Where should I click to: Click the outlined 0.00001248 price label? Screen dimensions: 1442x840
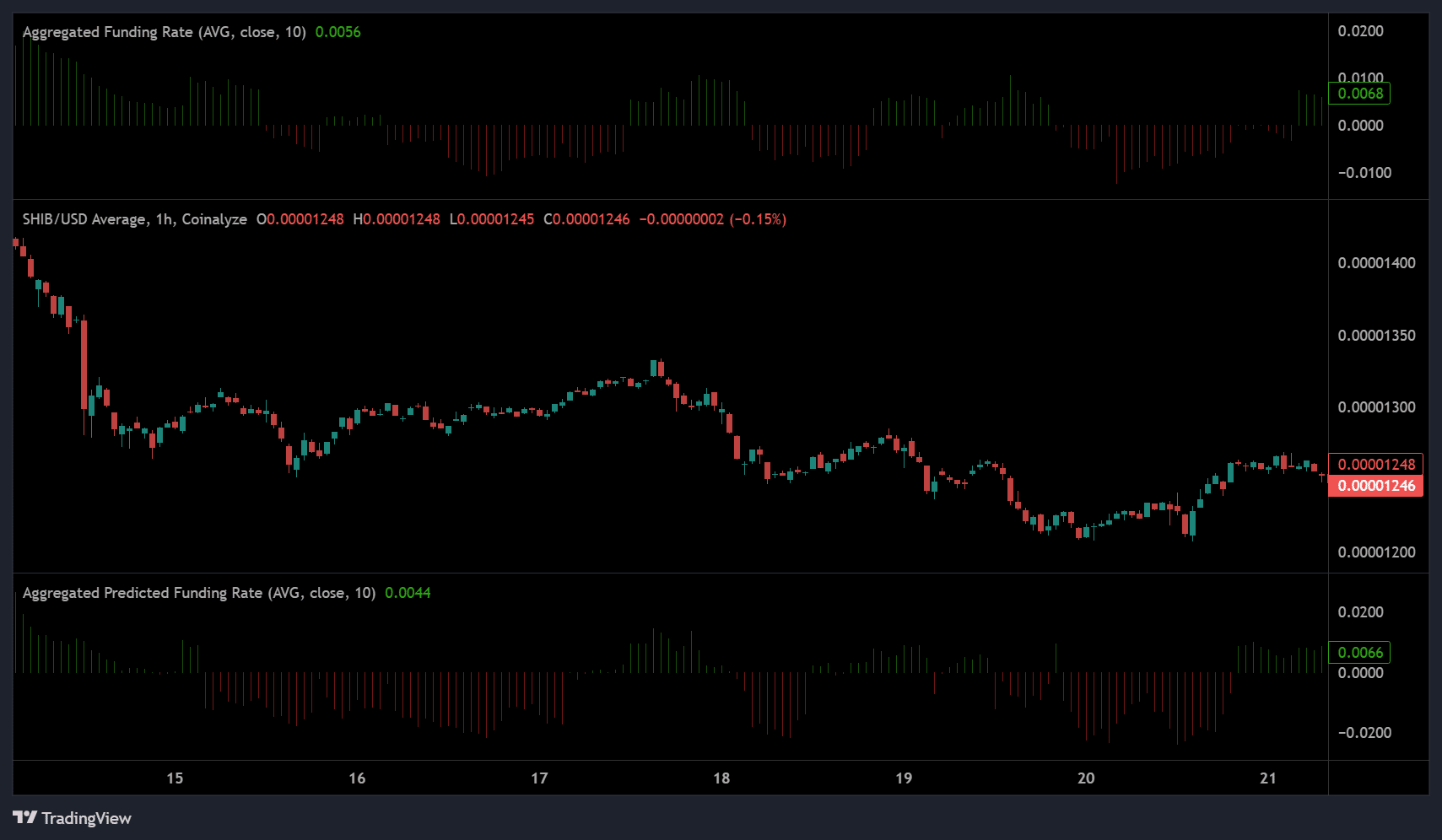point(1375,465)
